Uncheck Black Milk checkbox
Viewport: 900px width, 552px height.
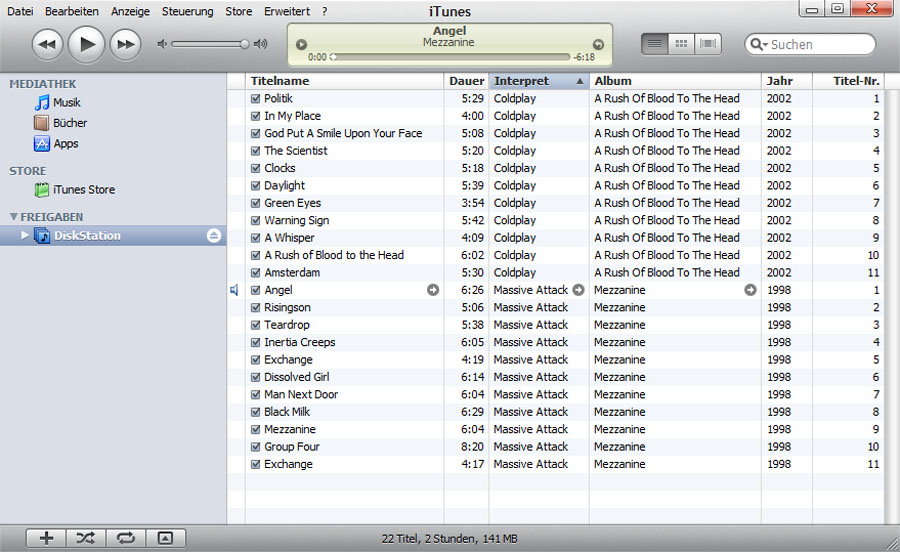pos(255,412)
